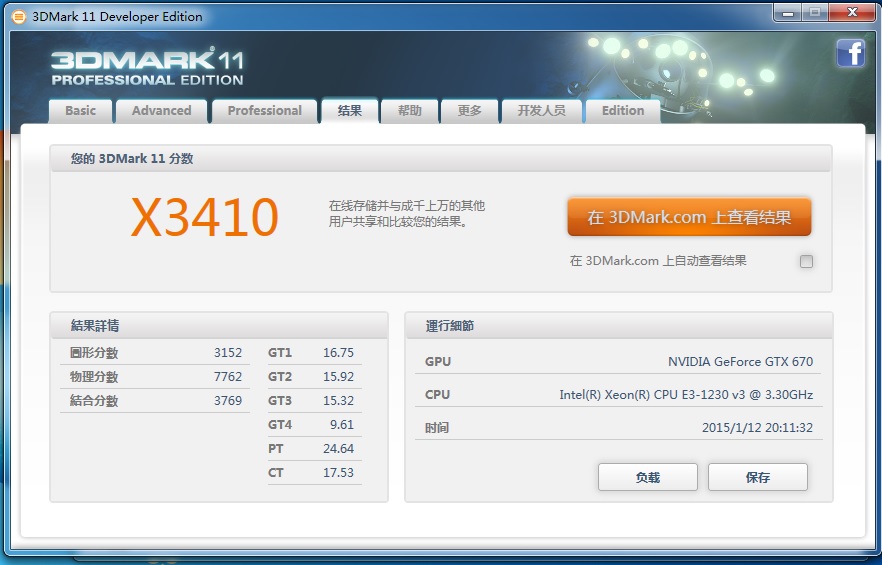Click the GT1 label
Image resolution: width=882 pixels, height=565 pixels.
280,353
